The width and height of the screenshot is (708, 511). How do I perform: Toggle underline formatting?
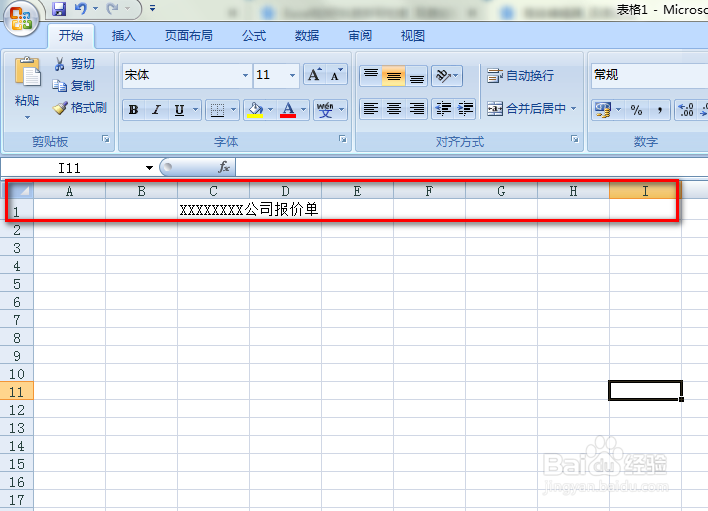(179, 110)
